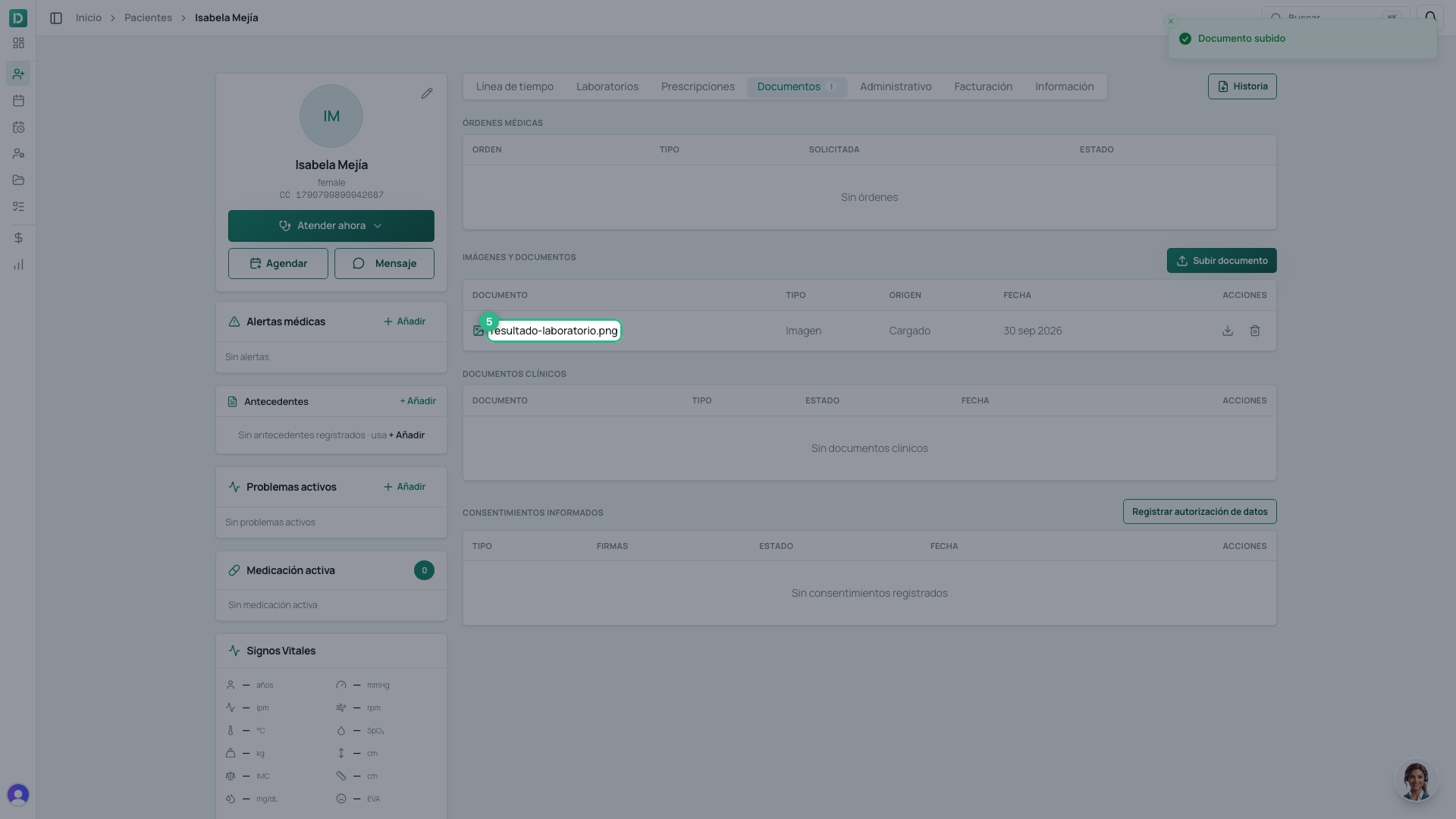The image size is (1456, 819).
Task: Open the assistant avatar chat bubble
Action: [1416, 781]
